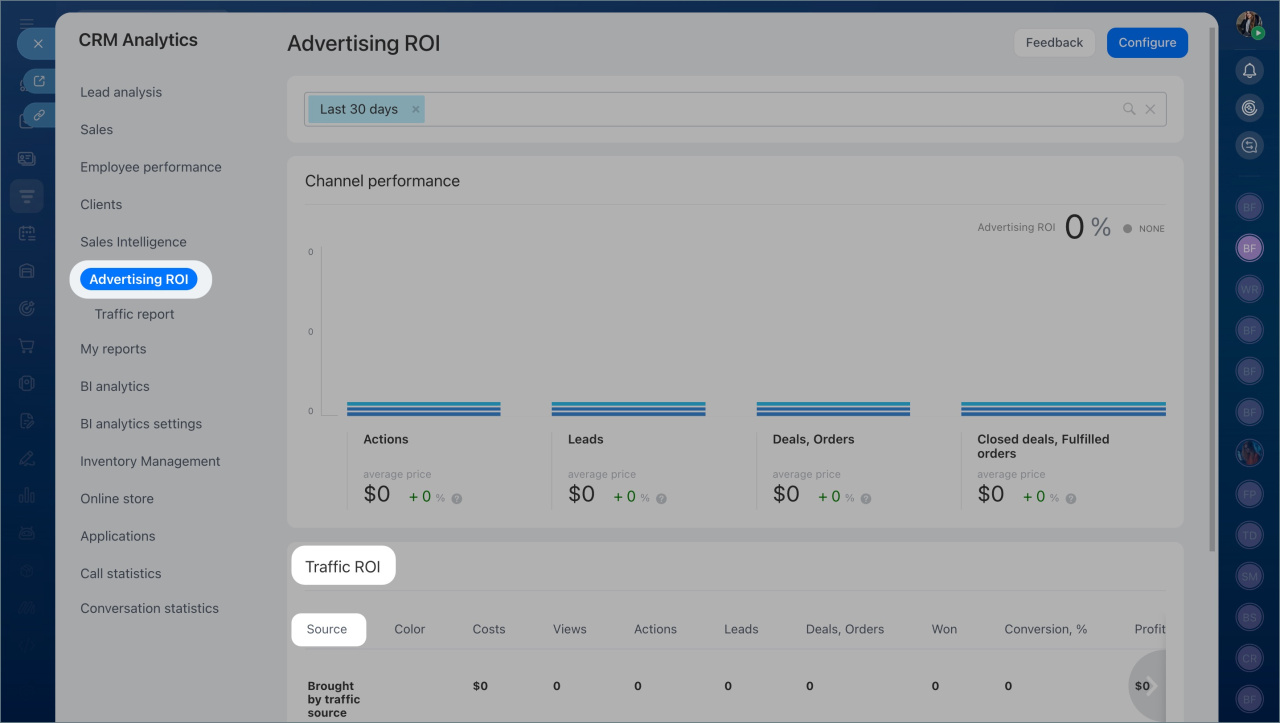The height and width of the screenshot is (723, 1280).
Task: Open Call statistics in sidebar
Action: pyautogui.click(x=121, y=573)
